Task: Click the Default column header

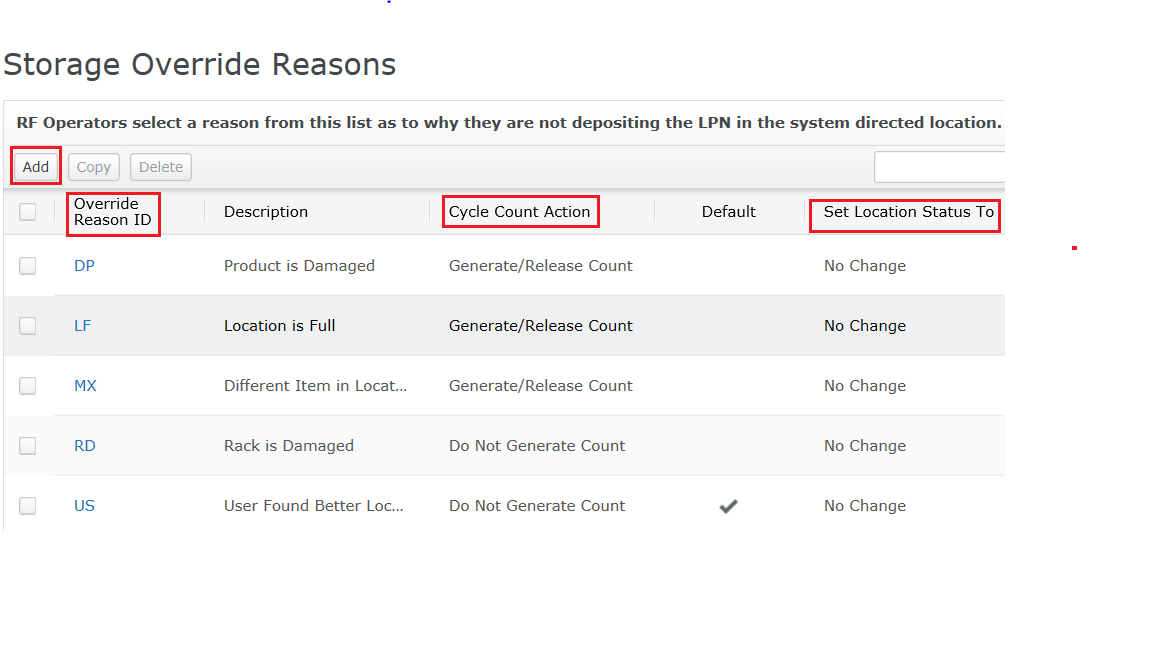Action: (728, 212)
